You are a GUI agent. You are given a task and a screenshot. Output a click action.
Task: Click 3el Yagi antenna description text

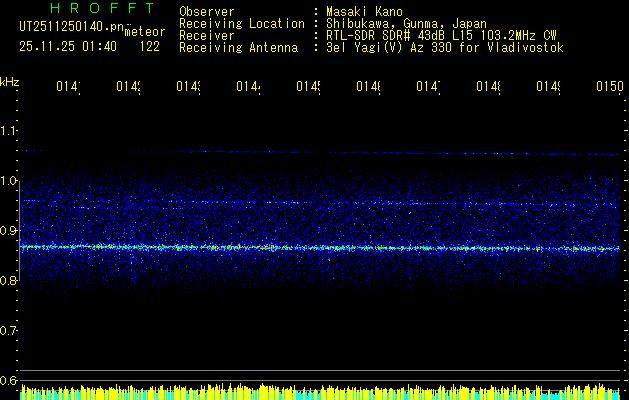(445, 48)
